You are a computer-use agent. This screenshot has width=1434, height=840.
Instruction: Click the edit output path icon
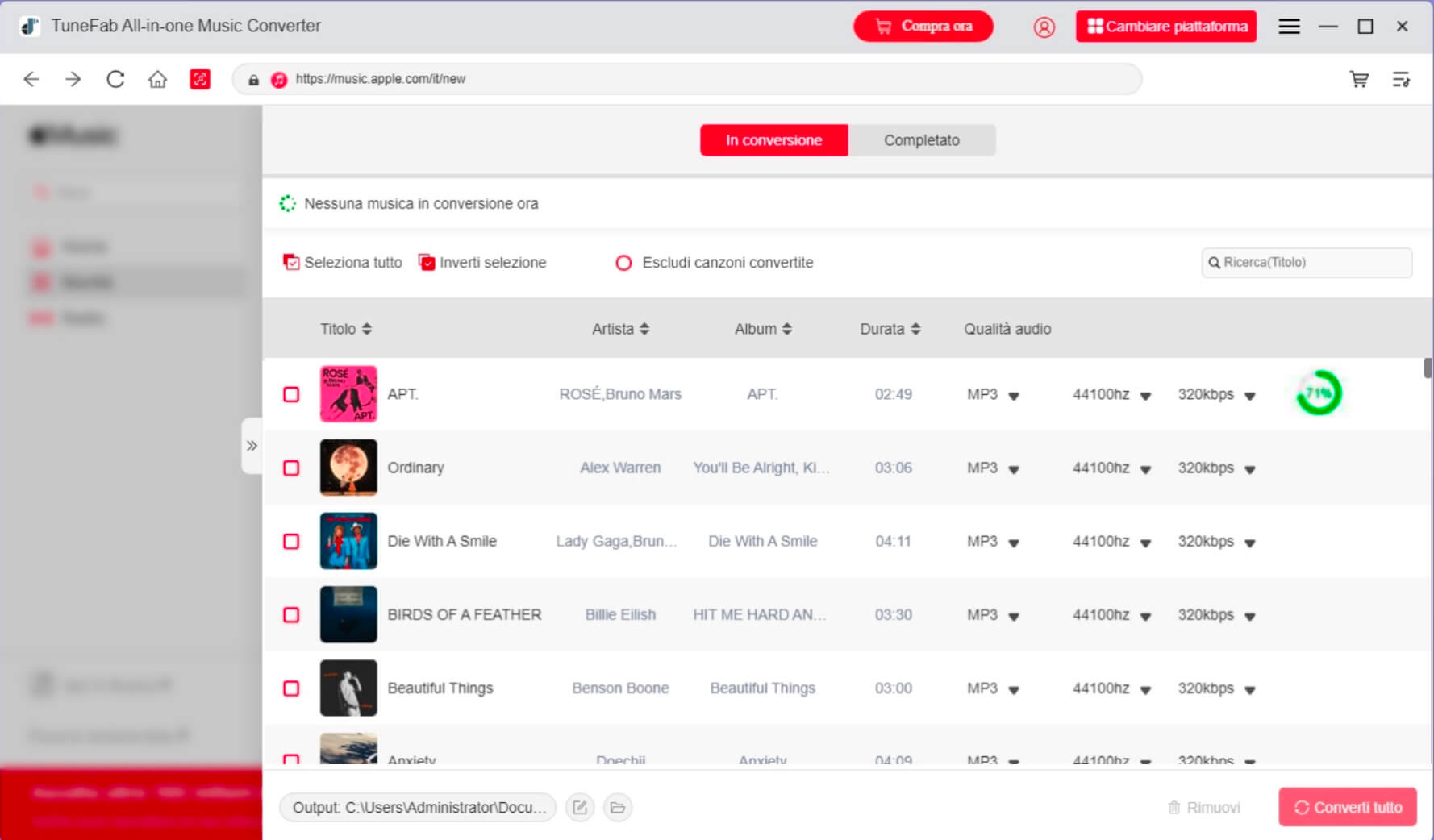[580, 807]
